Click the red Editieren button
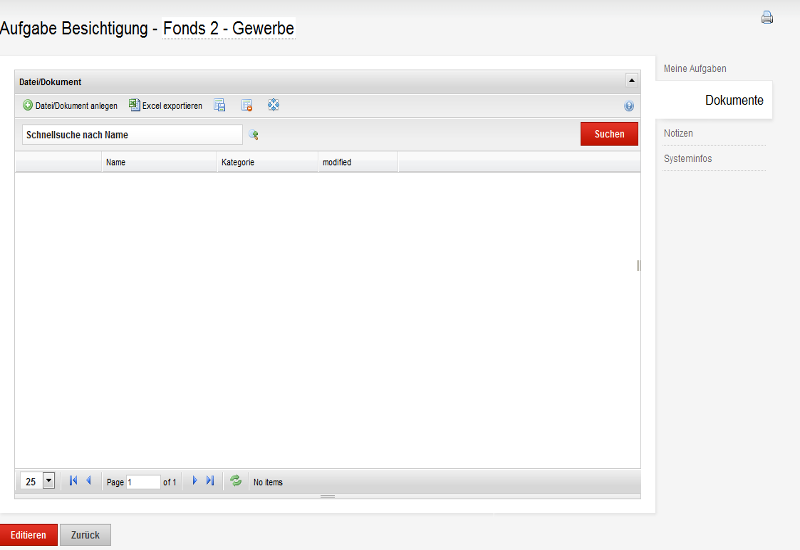Screen dimensions: 800x550 [29, 535]
